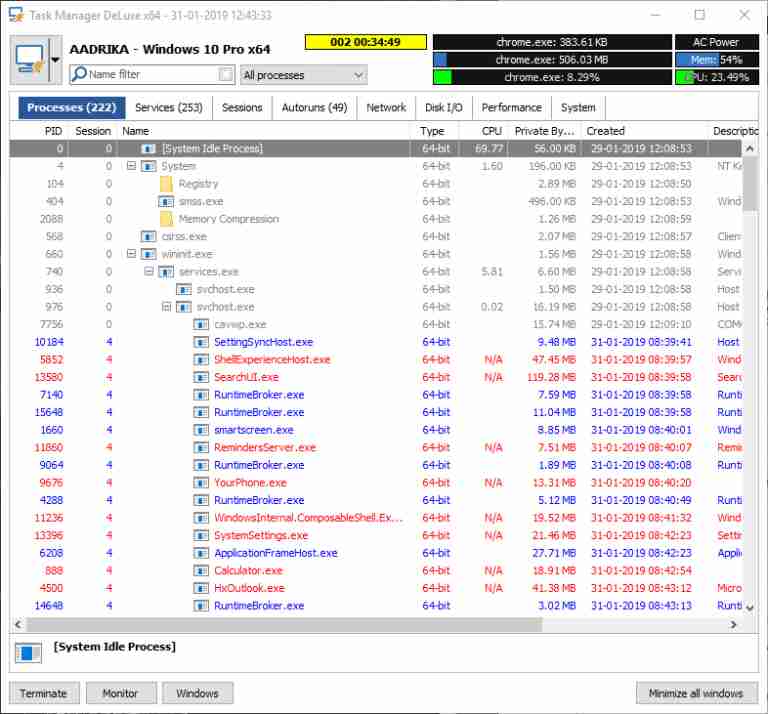Viewport: 768px width, 714px height.
Task: Click the large icon in details pane
Action: point(28,653)
